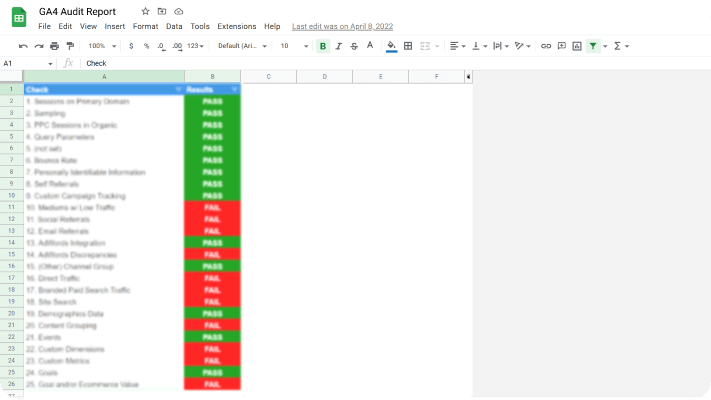The height and width of the screenshot is (400, 711).
Task: Toggle italic formatting
Action: click(339, 46)
